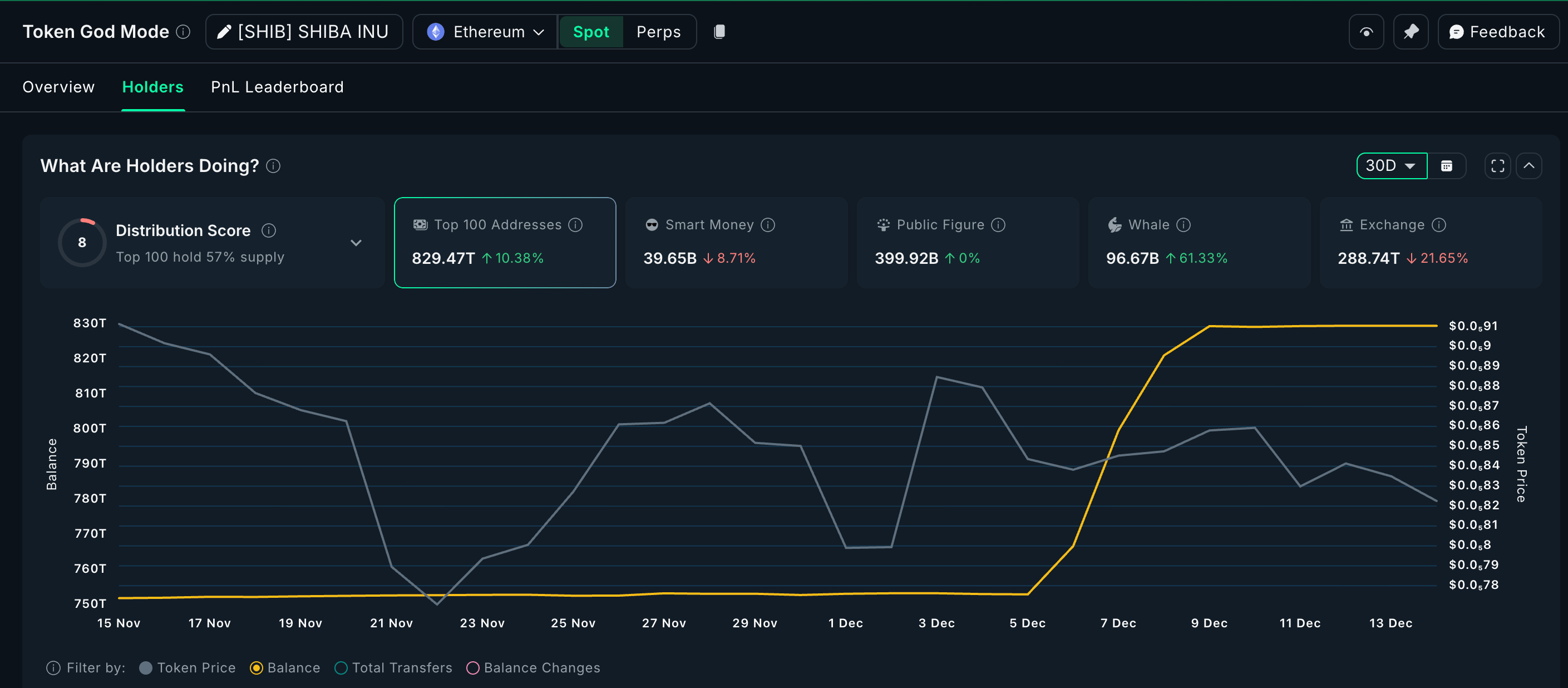Collapse the holders panel with up chevron
Screen dimensions: 1568x688
tap(1528, 166)
